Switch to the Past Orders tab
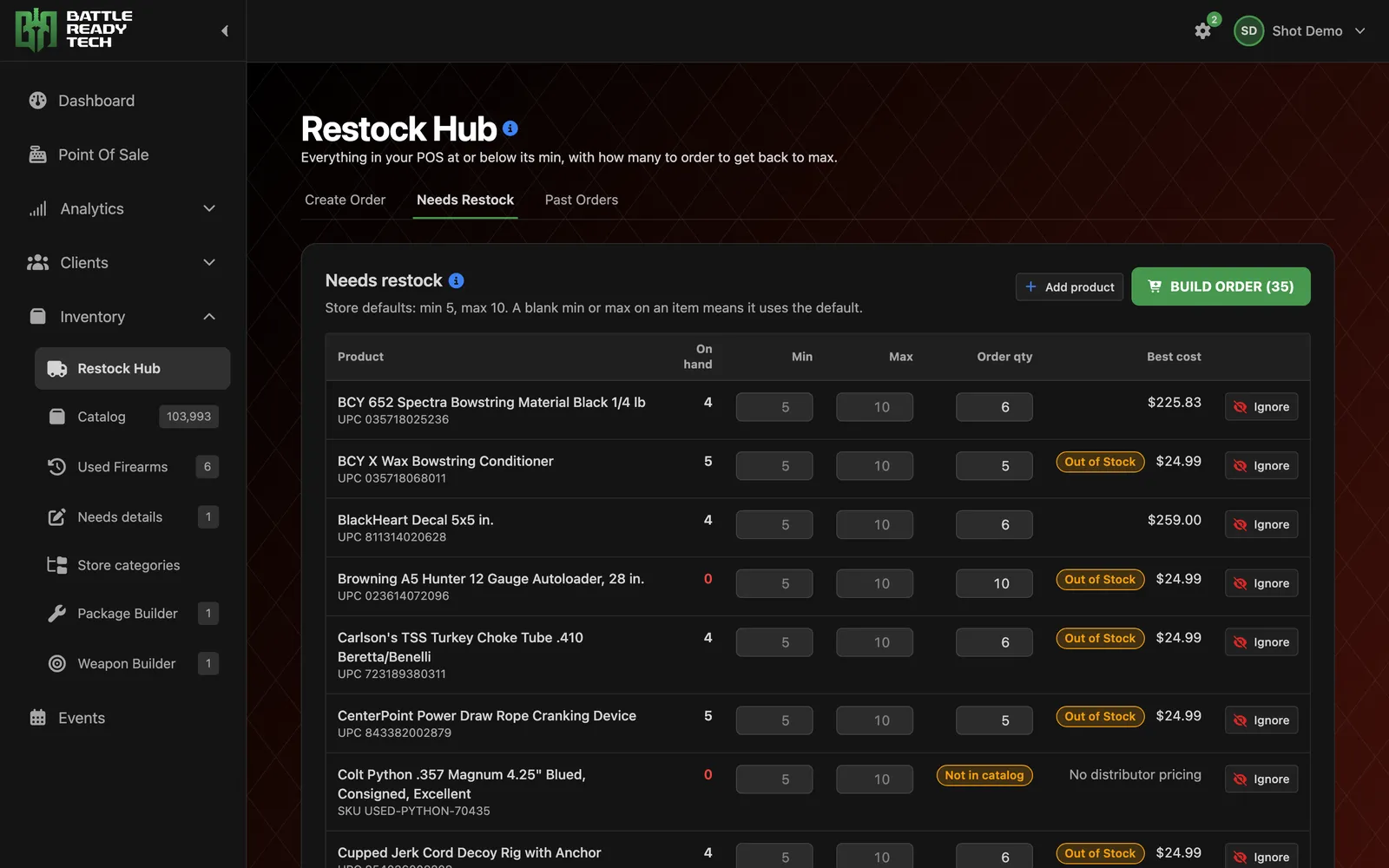1389x868 pixels. point(582,200)
